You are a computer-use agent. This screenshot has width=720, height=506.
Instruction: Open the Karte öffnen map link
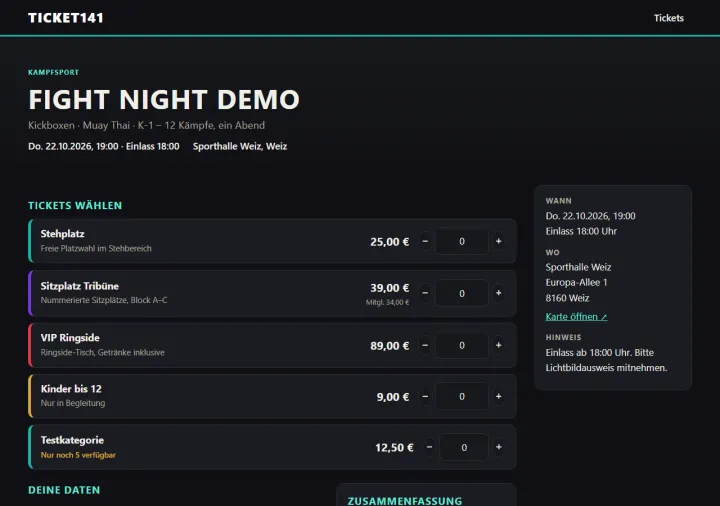(x=576, y=316)
